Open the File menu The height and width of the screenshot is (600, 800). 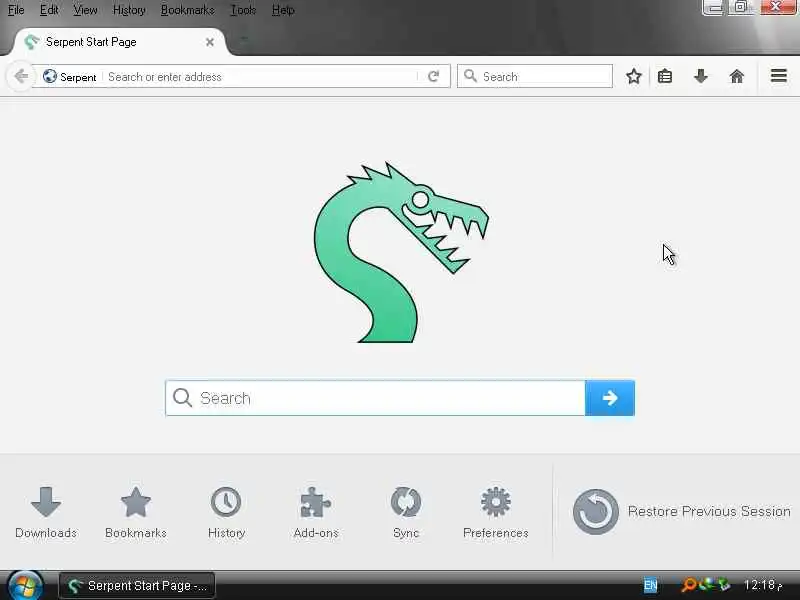16,10
